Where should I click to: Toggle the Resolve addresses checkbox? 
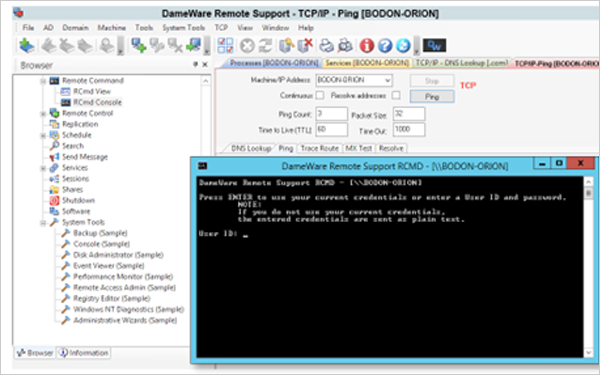pyautogui.click(x=396, y=95)
